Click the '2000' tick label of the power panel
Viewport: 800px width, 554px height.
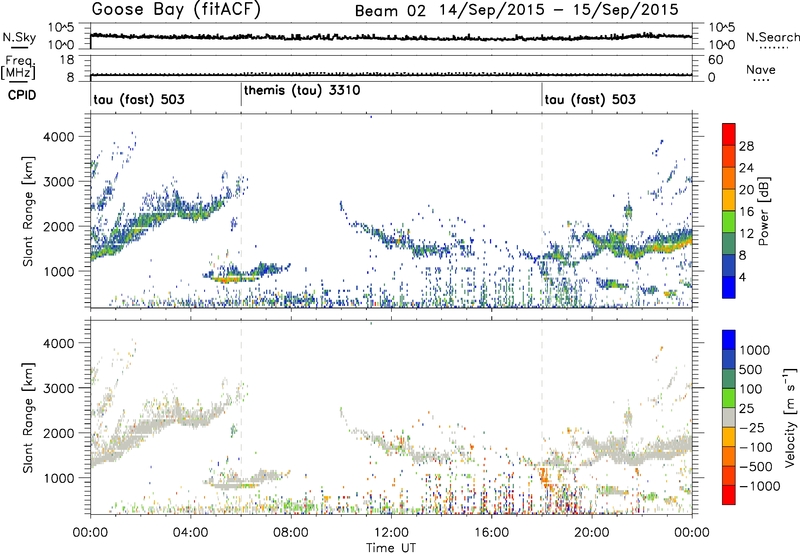(58, 226)
